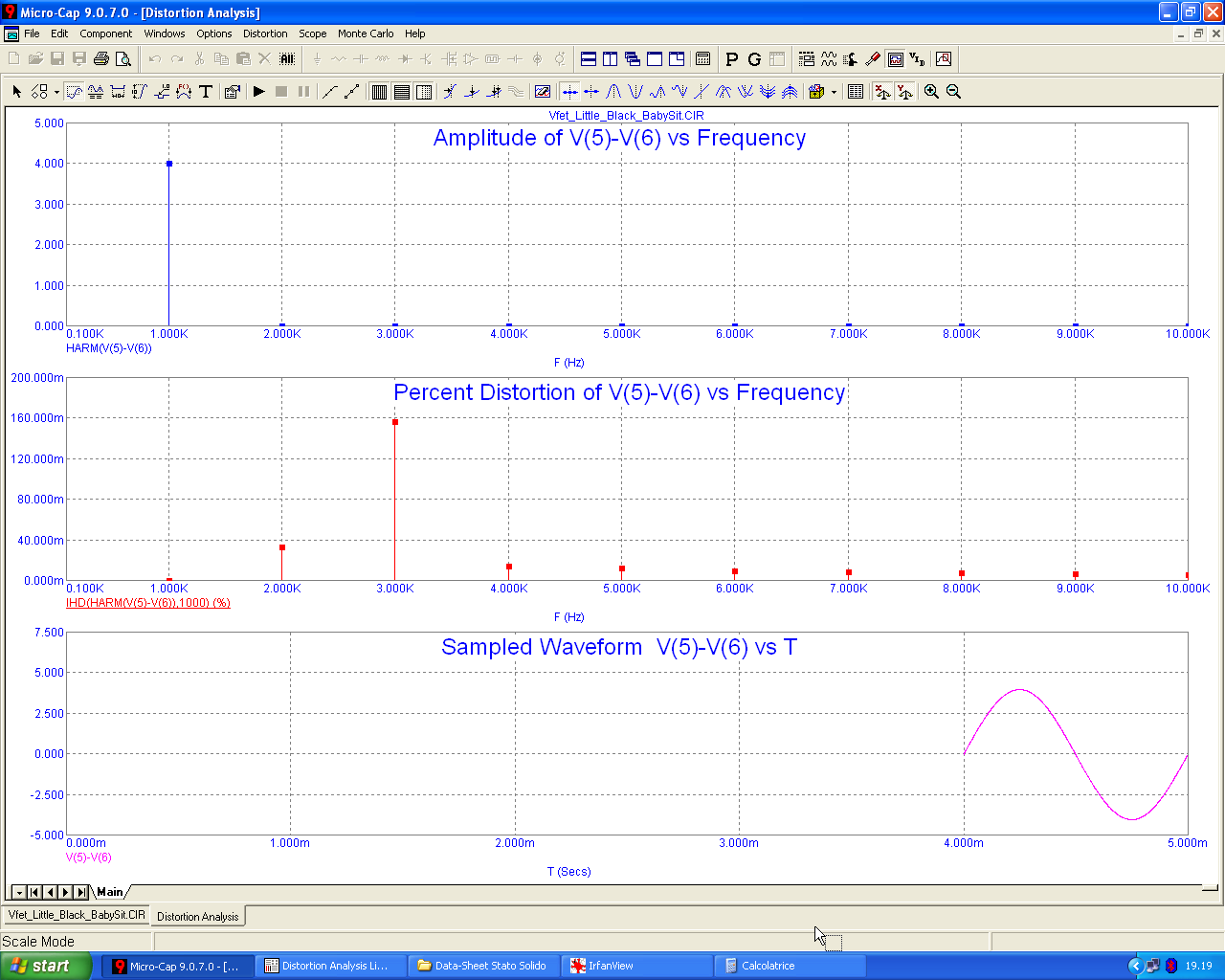This screenshot has width=1225, height=980.
Task: Toggle the horizontal grid lines button
Action: pyautogui.click(x=402, y=92)
